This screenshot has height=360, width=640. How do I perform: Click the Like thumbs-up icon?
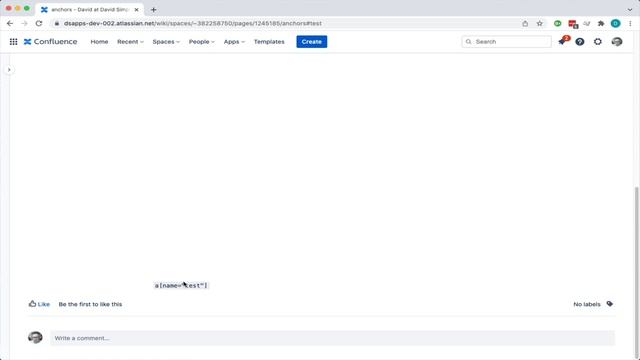pyautogui.click(x=32, y=304)
